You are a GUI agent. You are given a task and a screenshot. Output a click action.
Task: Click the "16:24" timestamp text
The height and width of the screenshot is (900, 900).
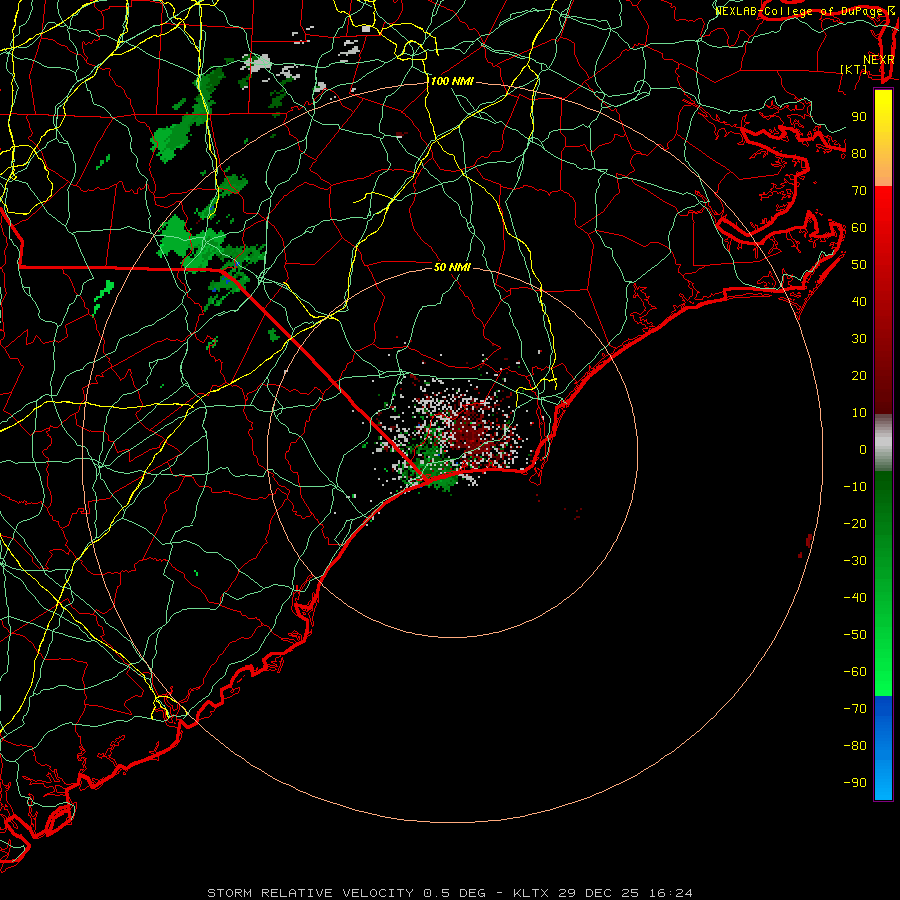click(670, 893)
